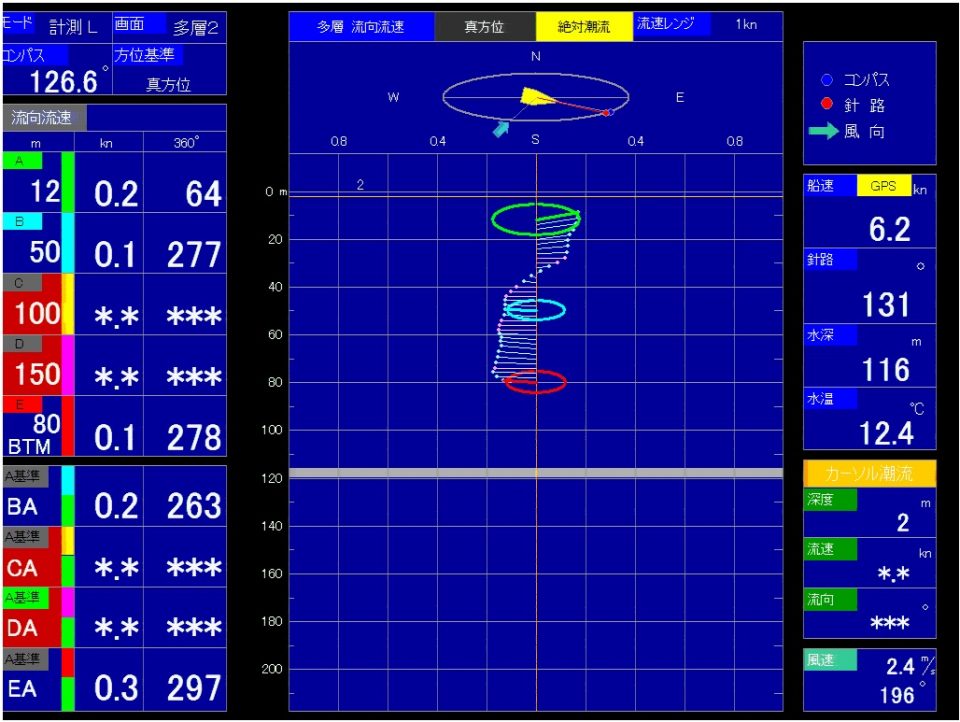Select the 多層 流向流速 tab

coord(361,27)
